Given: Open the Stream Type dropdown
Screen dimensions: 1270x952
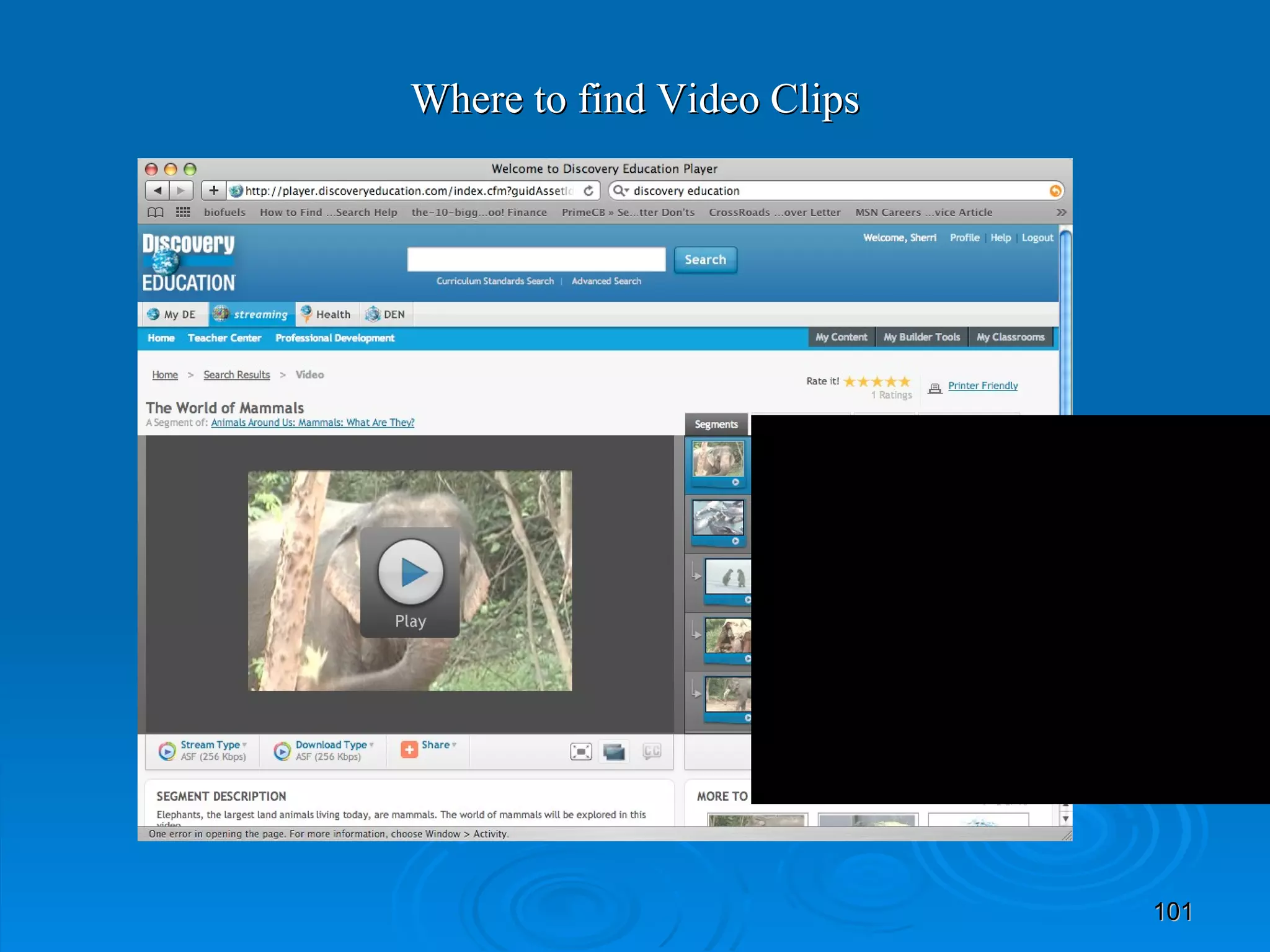Looking at the screenshot, I should click(x=213, y=745).
